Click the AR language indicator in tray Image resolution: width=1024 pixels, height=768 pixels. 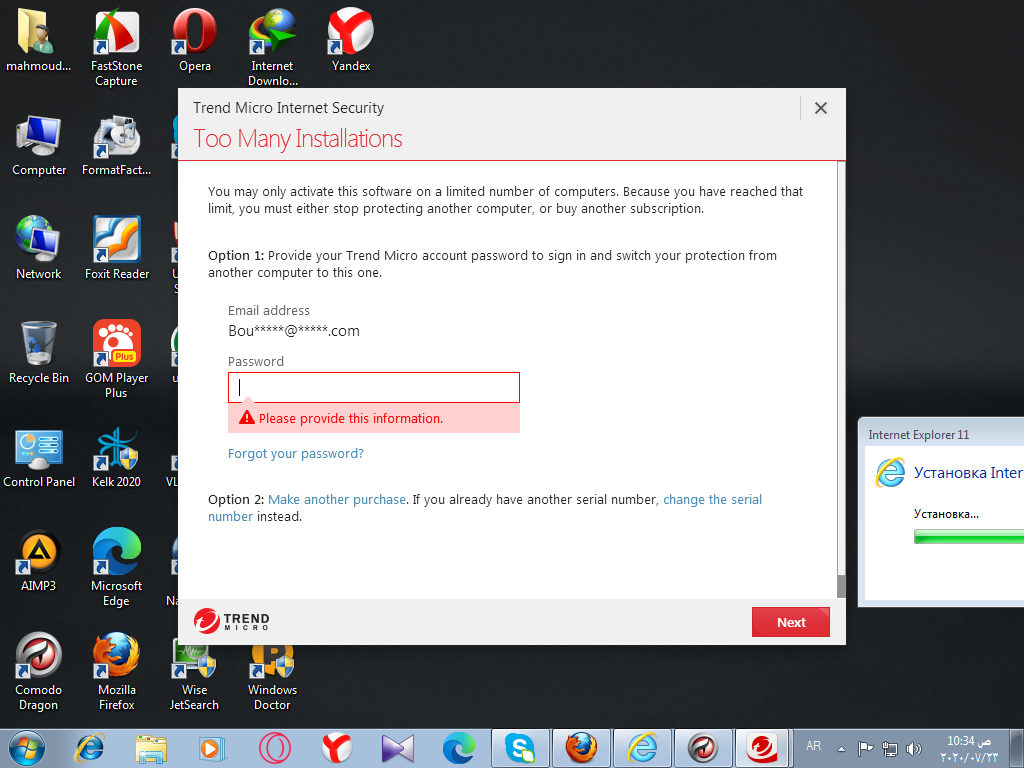pyautogui.click(x=813, y=746)
